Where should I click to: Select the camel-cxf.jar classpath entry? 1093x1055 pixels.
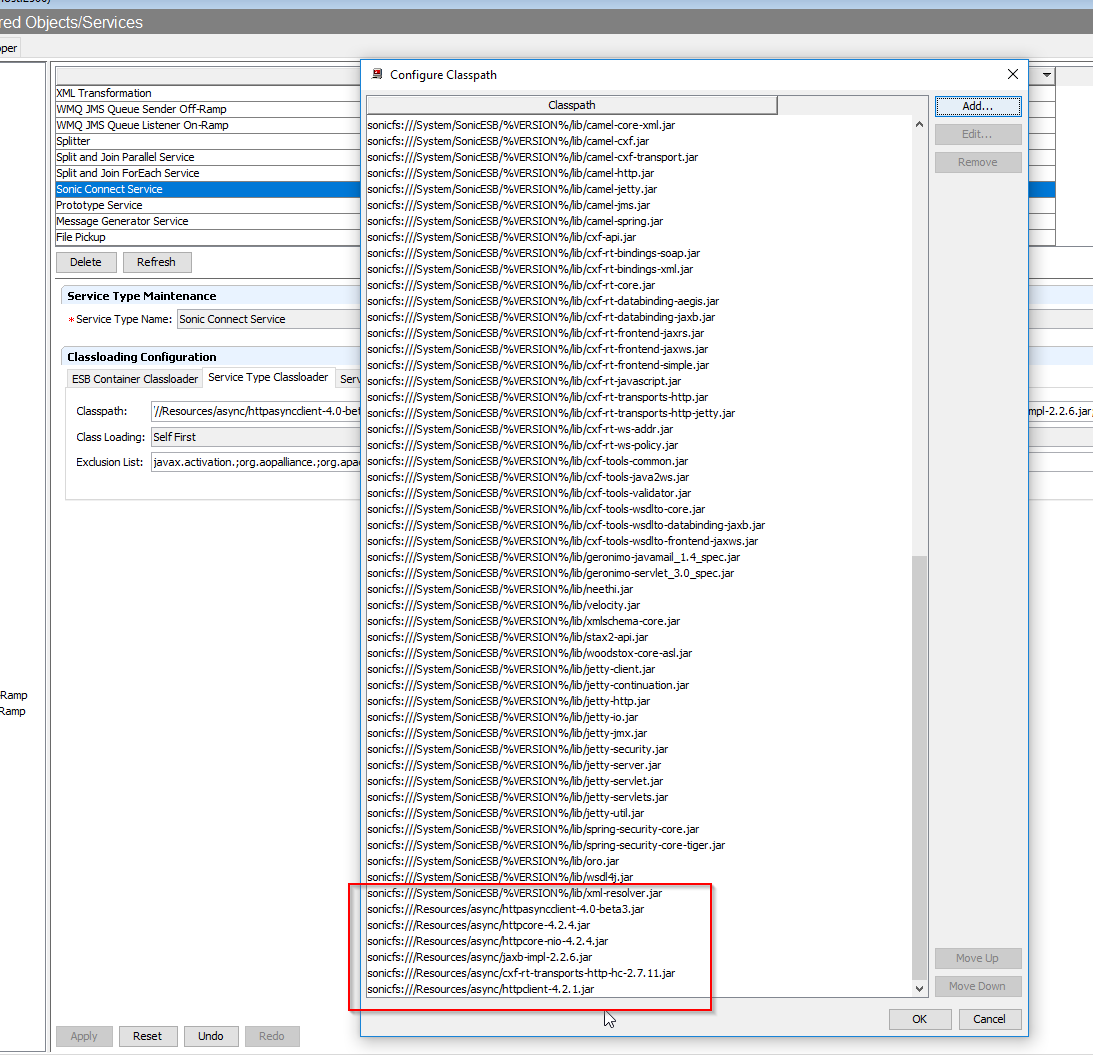(508, 141)
